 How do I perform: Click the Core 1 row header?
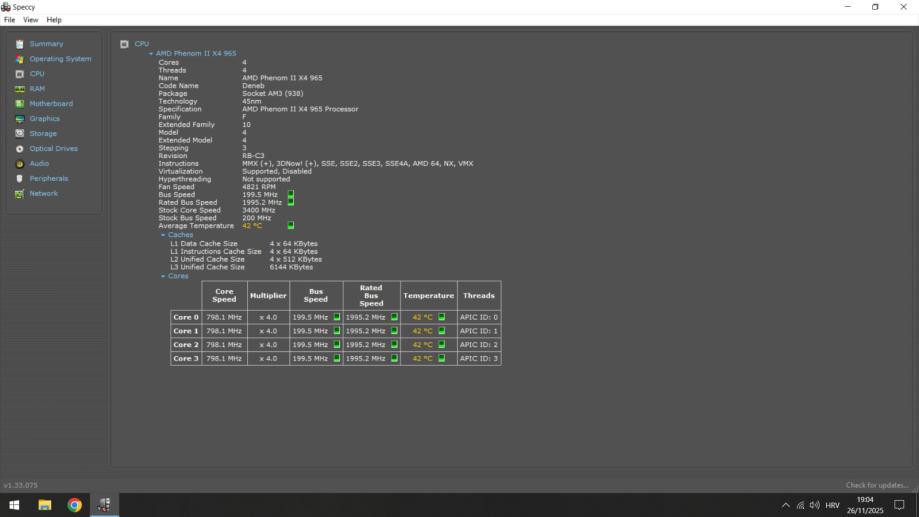click(x=186, y=331)
